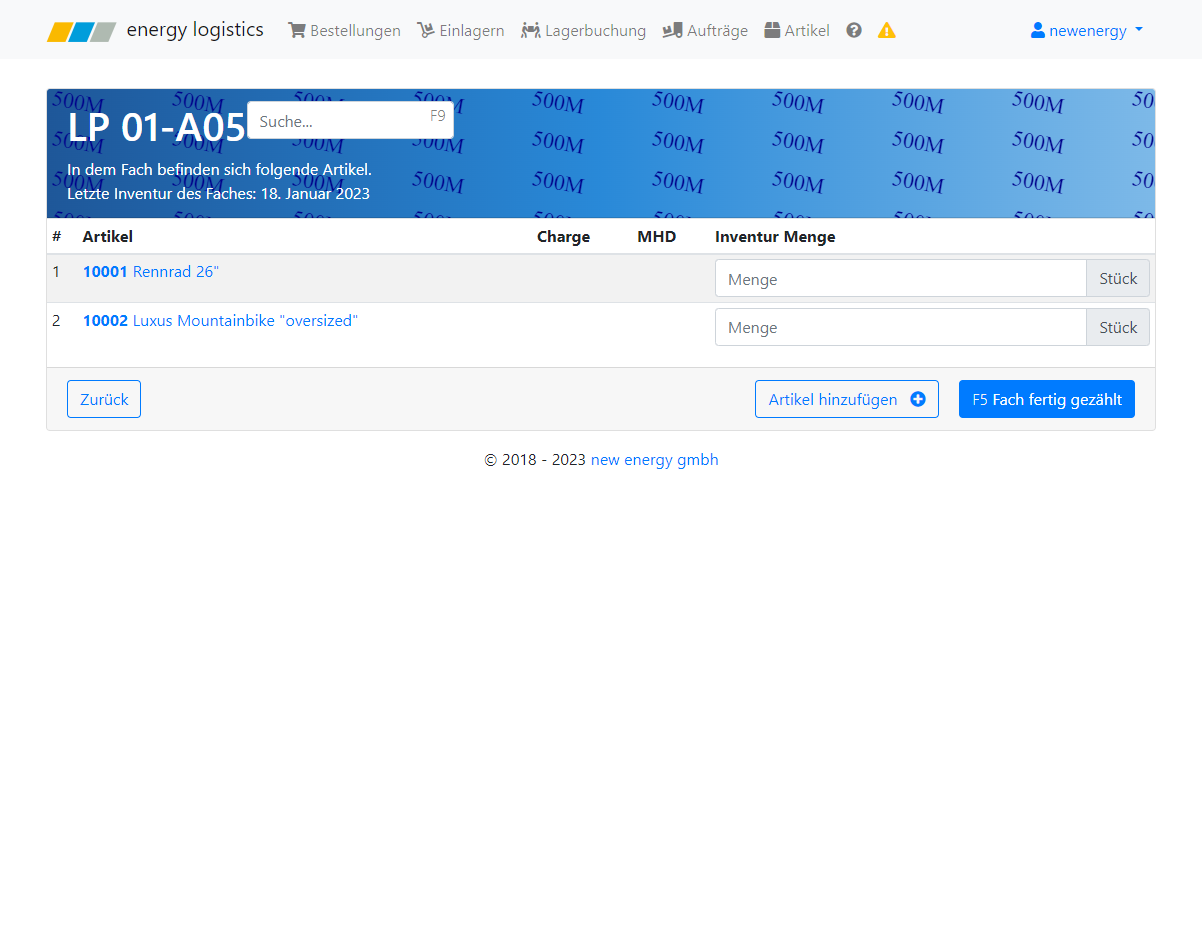Viewport: 1202px width, 939px height.
Task: Click the Artikel column header
Action: coord(108,236)
